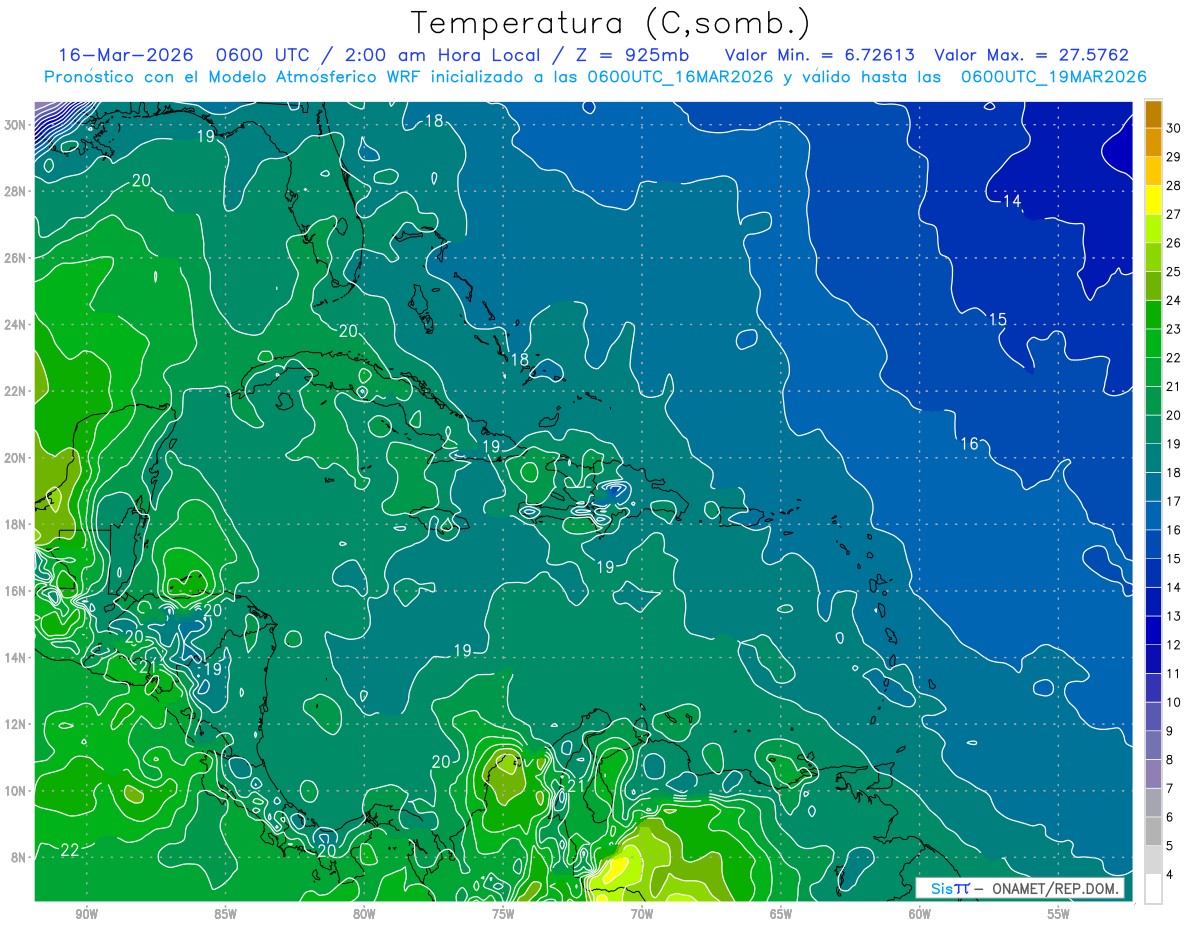Screen dimensions: 1200x927
Task: Click the color bar segment between 5 and 6
Action: coord(1153,832)
